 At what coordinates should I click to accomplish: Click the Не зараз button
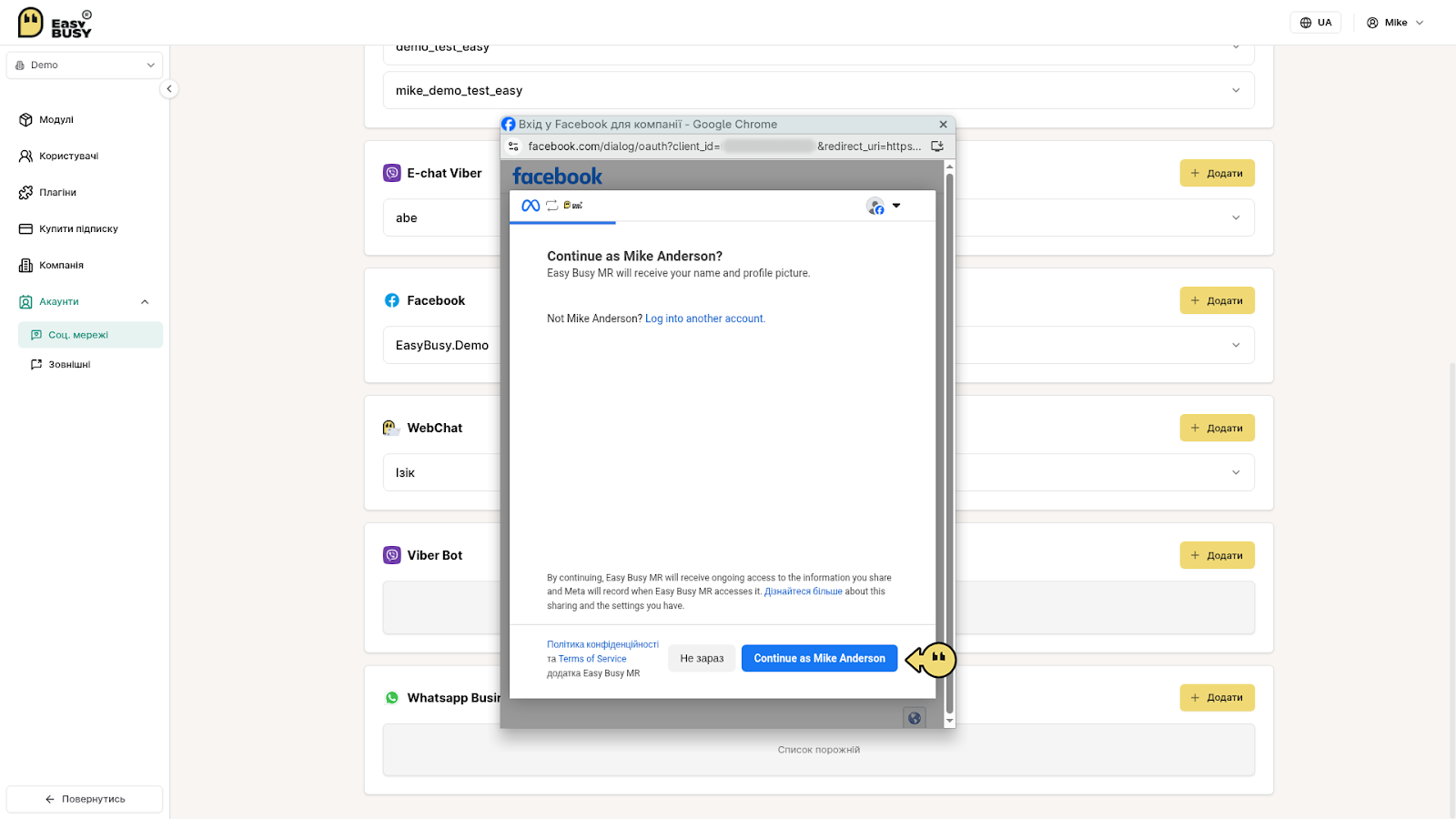pos(702,658)
